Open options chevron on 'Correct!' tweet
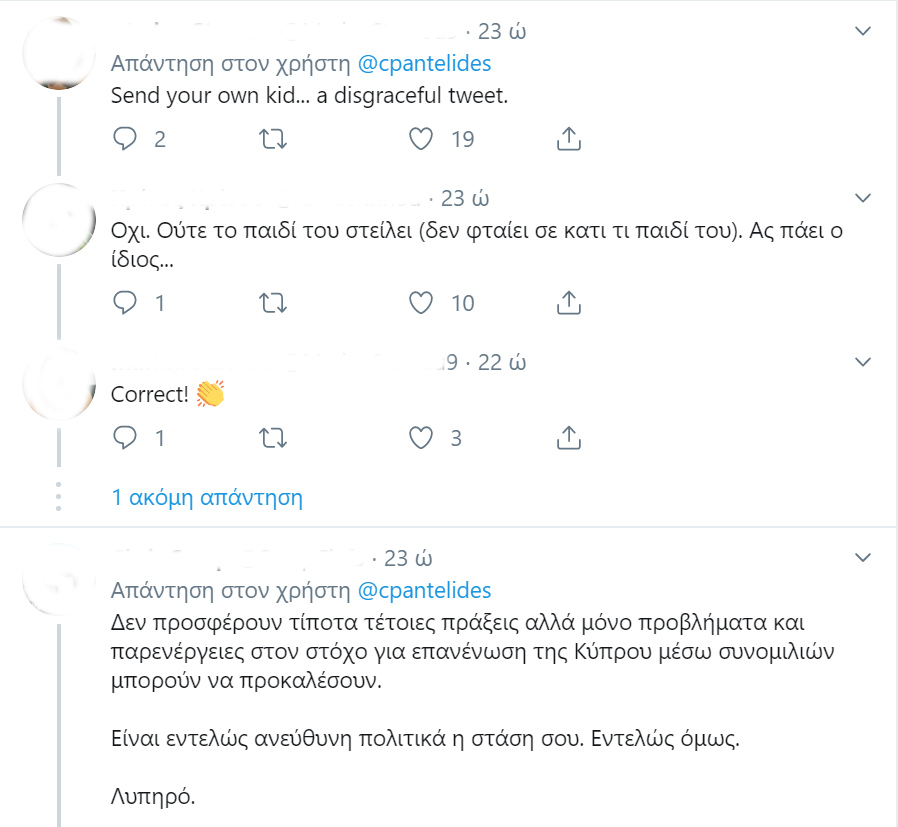 [x=862, y=362]
